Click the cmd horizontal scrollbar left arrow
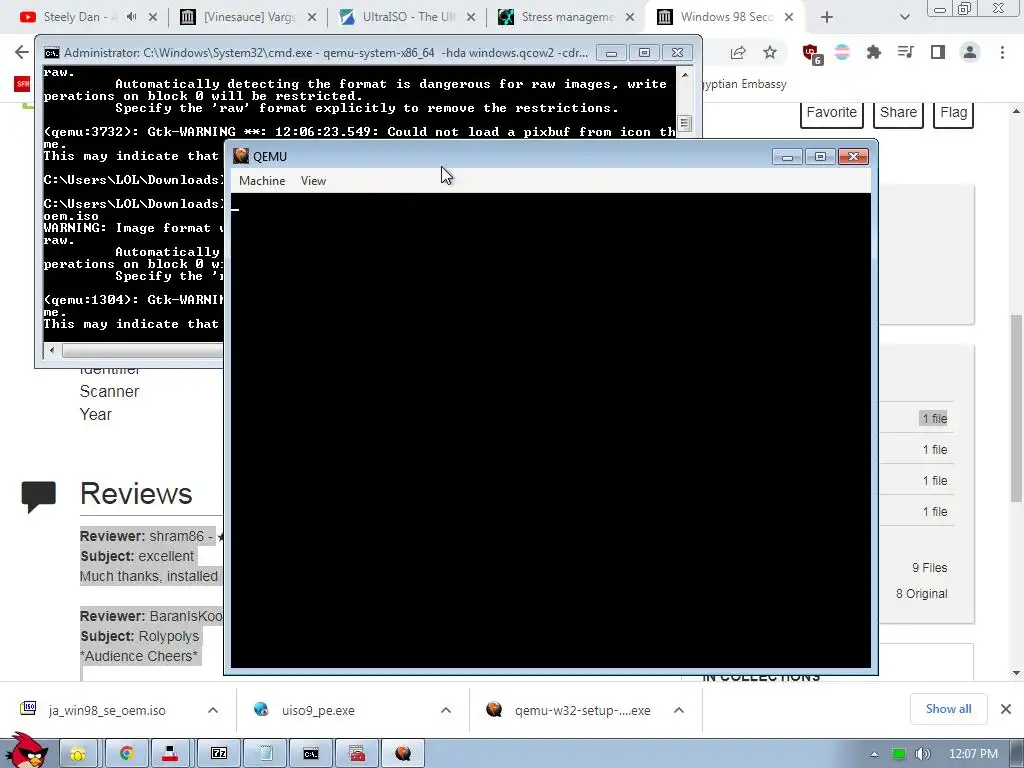This screenshot has width=1024, height=768. (x=52, y=351)
